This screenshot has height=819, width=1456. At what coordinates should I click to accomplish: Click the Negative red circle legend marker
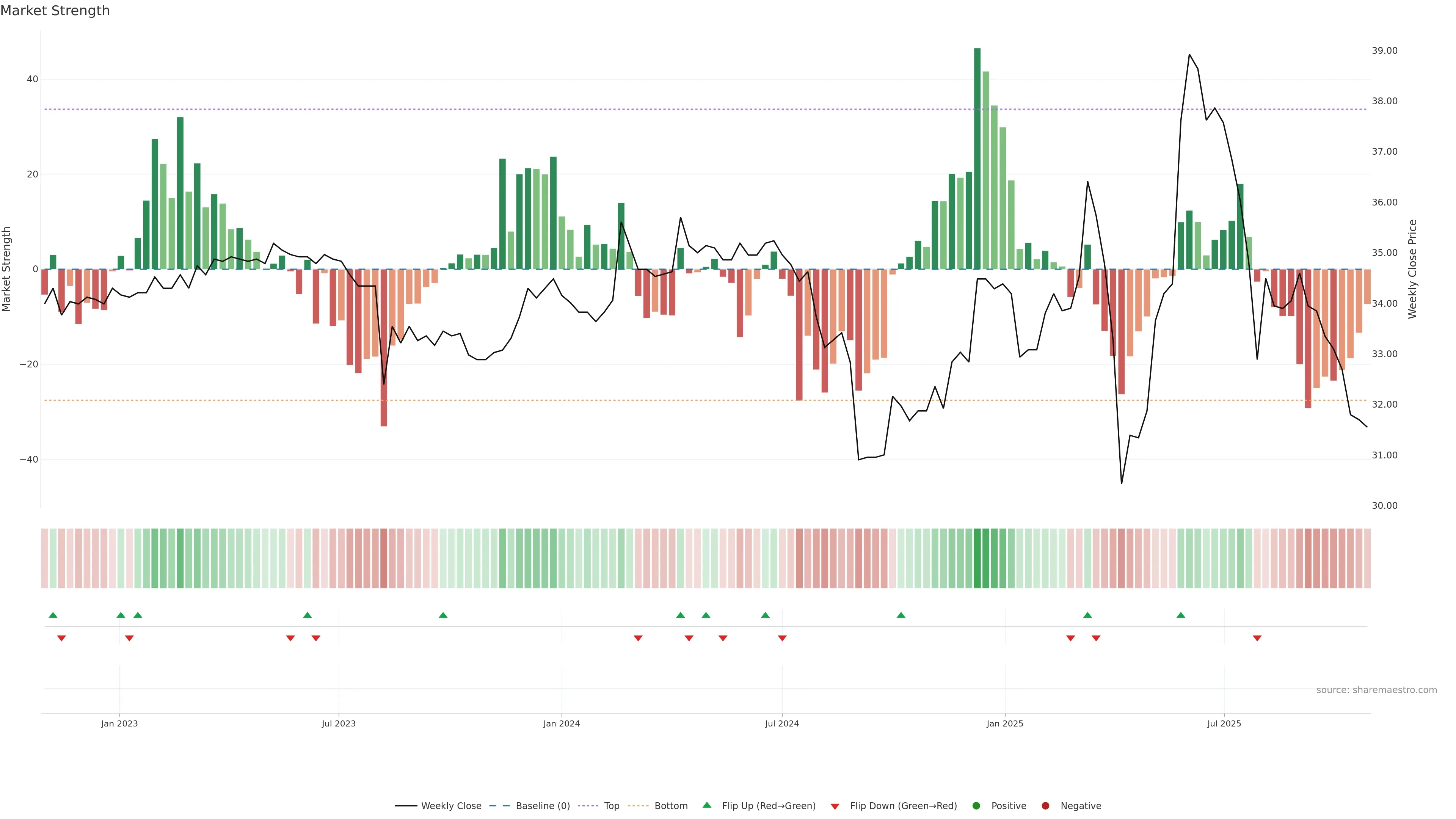(x=1045, y=806)
